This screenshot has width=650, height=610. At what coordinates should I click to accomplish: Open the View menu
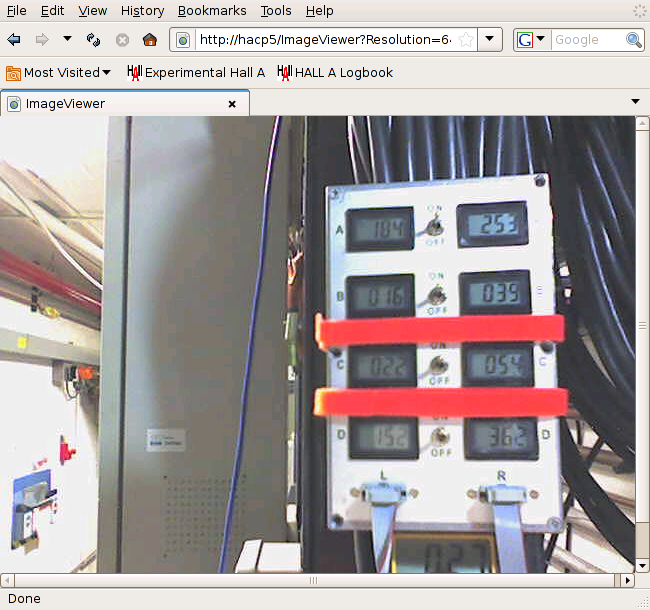pos(92,11)
